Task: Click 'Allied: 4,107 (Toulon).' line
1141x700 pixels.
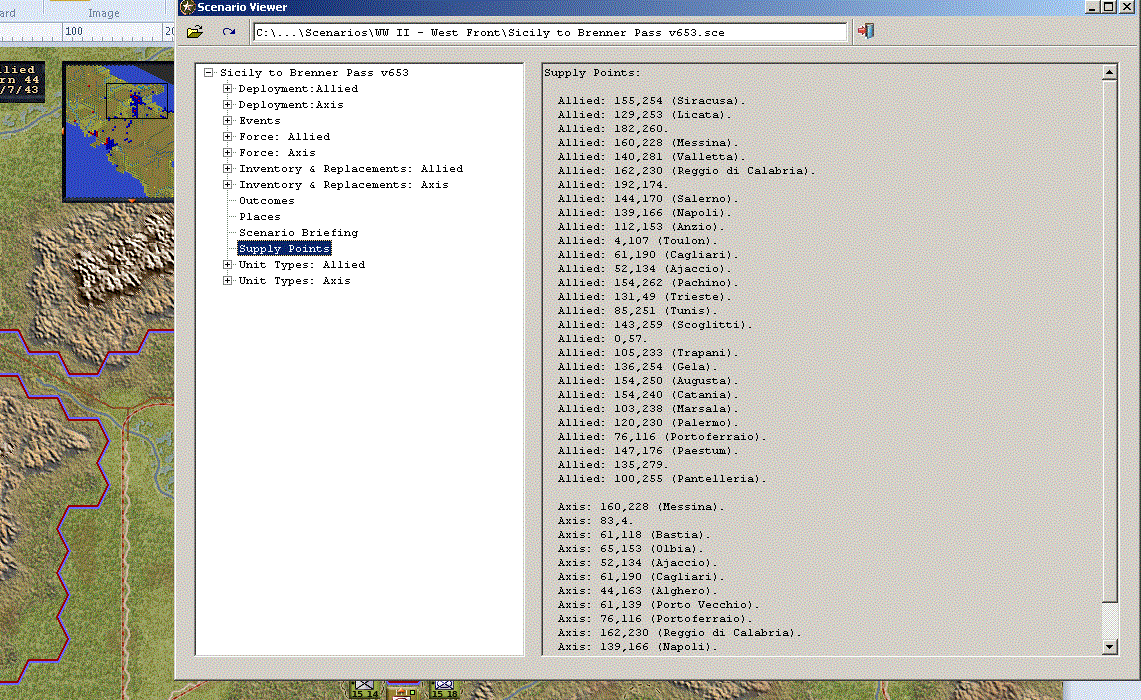Action: (x=637, y=241)
